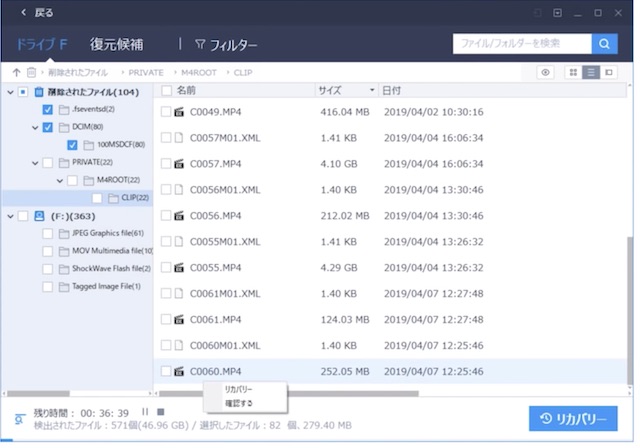Click the video icon of C0055.MP4
The height and width of the screenshot is (448, 640).
[x=179, y=268]
